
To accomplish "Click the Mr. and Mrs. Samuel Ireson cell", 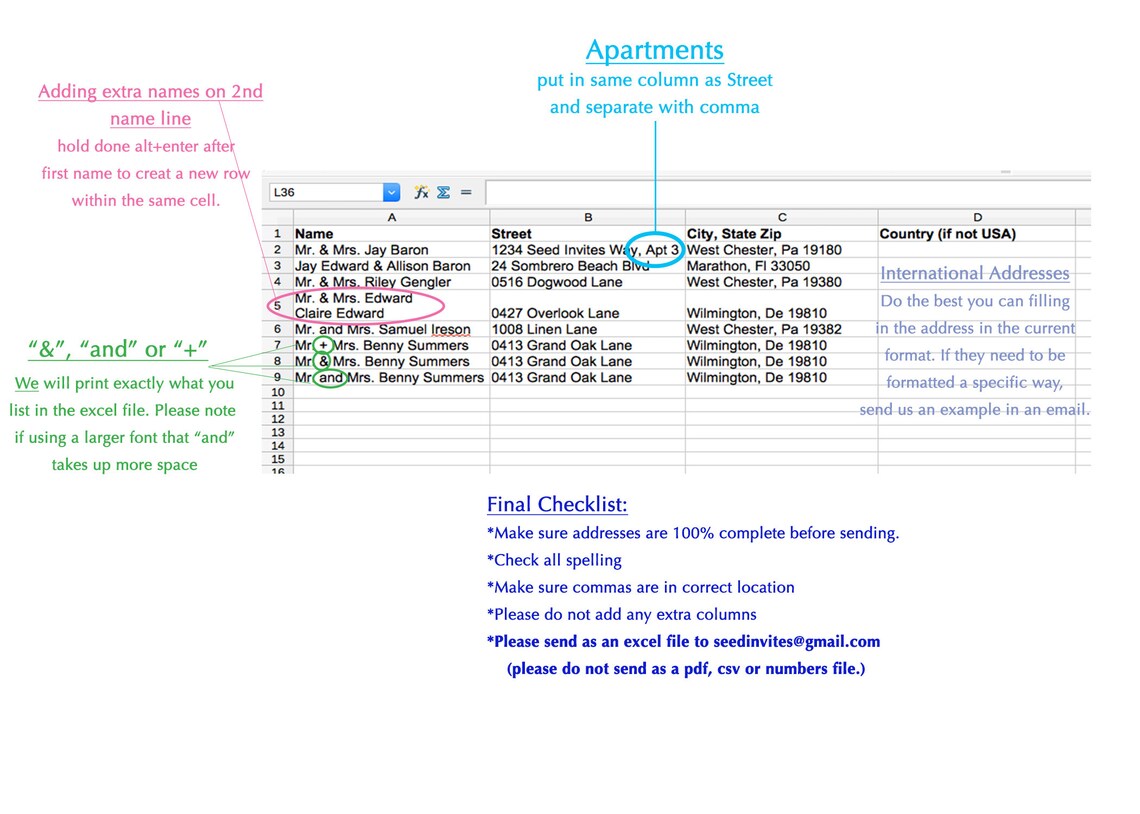I will pyautogui.click(x=391, y=329).
